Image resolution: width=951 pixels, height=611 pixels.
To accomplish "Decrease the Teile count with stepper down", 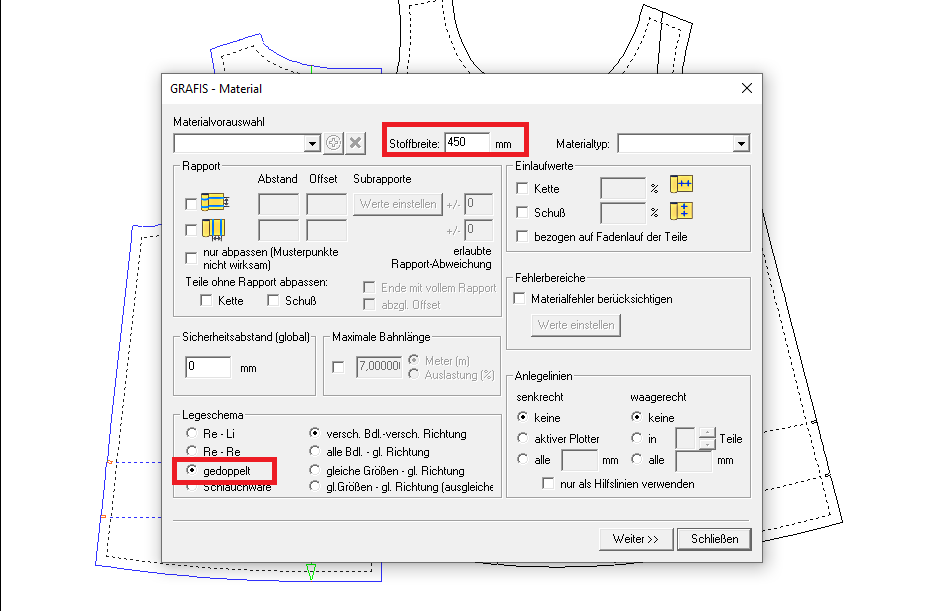I will pos(707,444).
